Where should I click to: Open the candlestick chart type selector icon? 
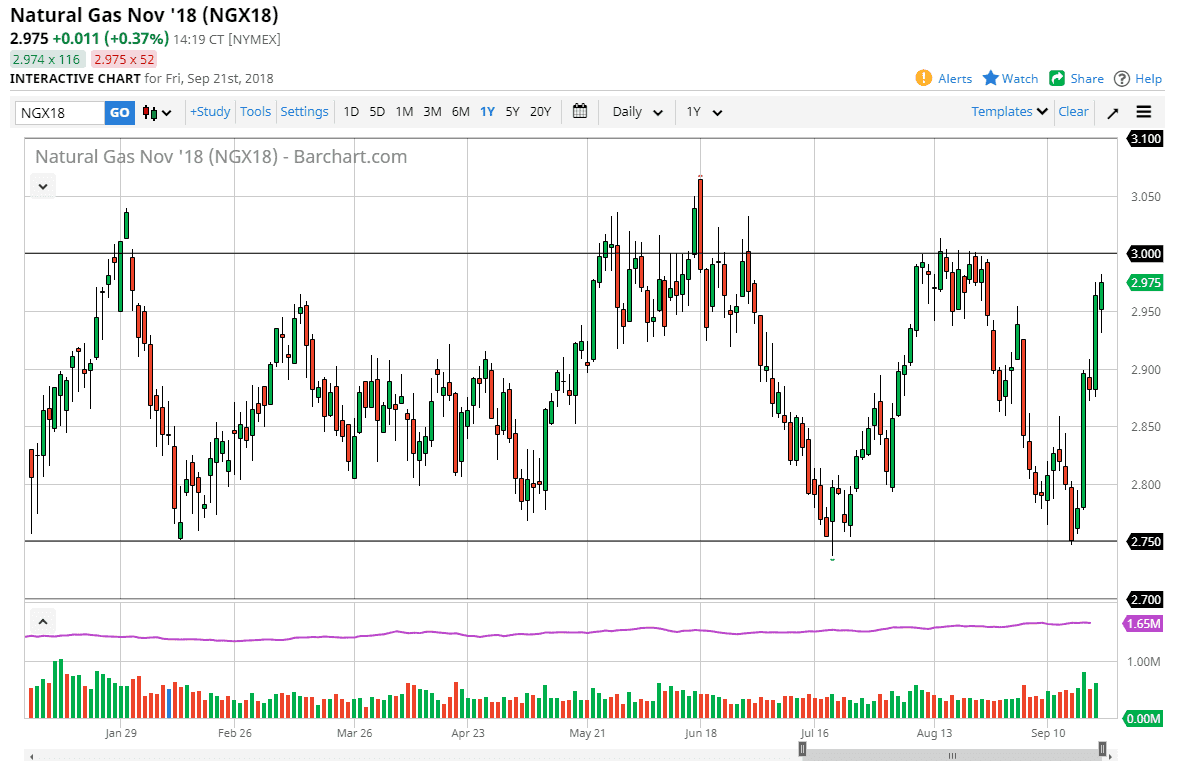pyautogui.click(x=148, y=112)
